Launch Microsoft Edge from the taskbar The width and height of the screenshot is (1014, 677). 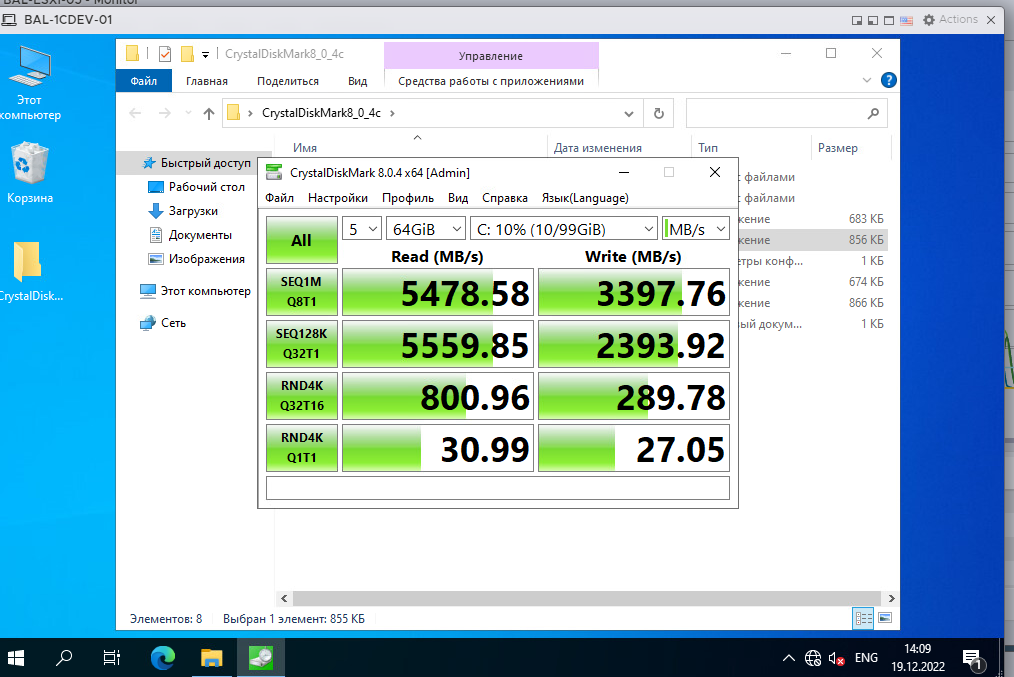[x=162, y=658]
